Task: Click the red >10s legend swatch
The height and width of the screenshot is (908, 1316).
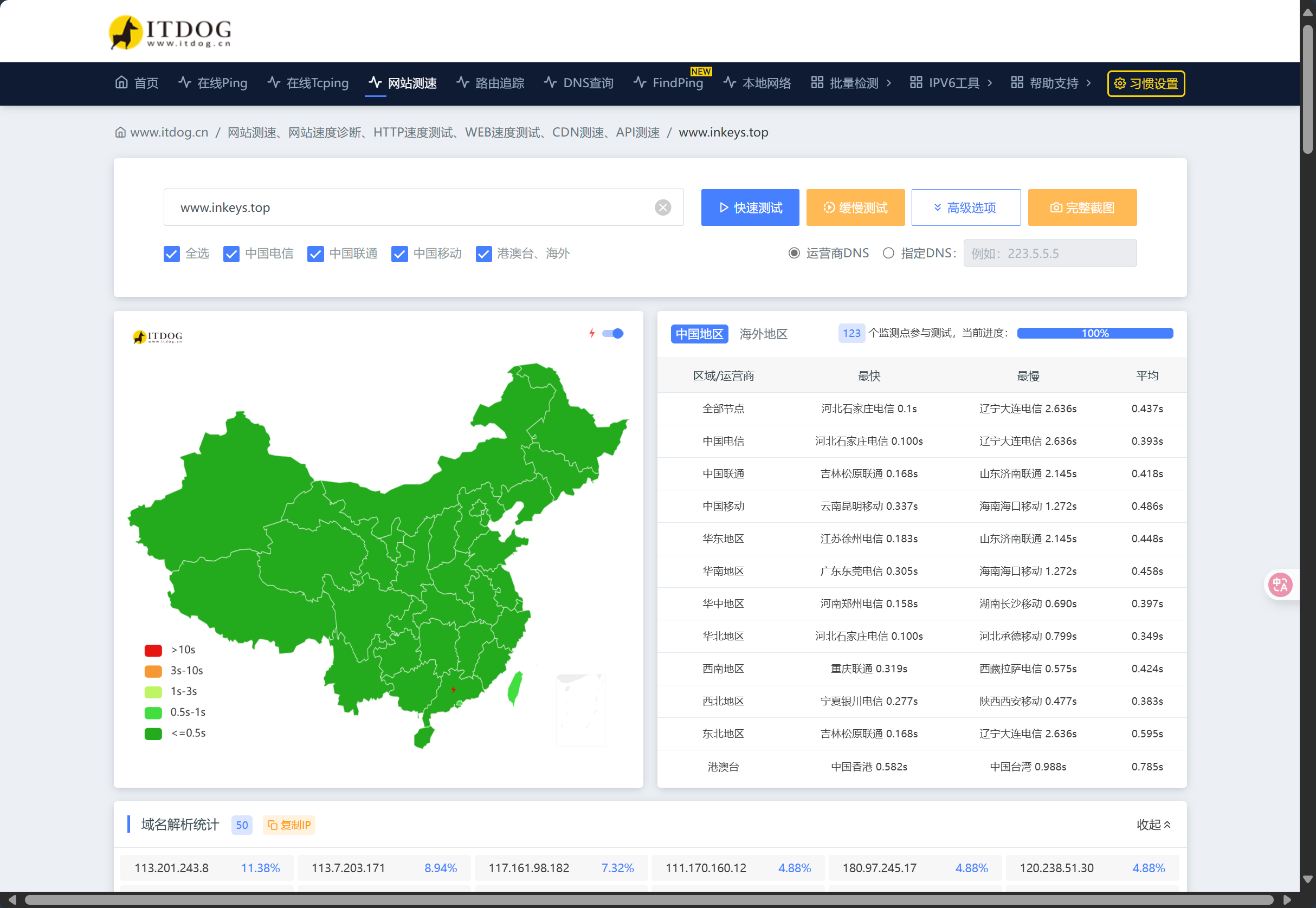Action: click(x=153, y=650)
